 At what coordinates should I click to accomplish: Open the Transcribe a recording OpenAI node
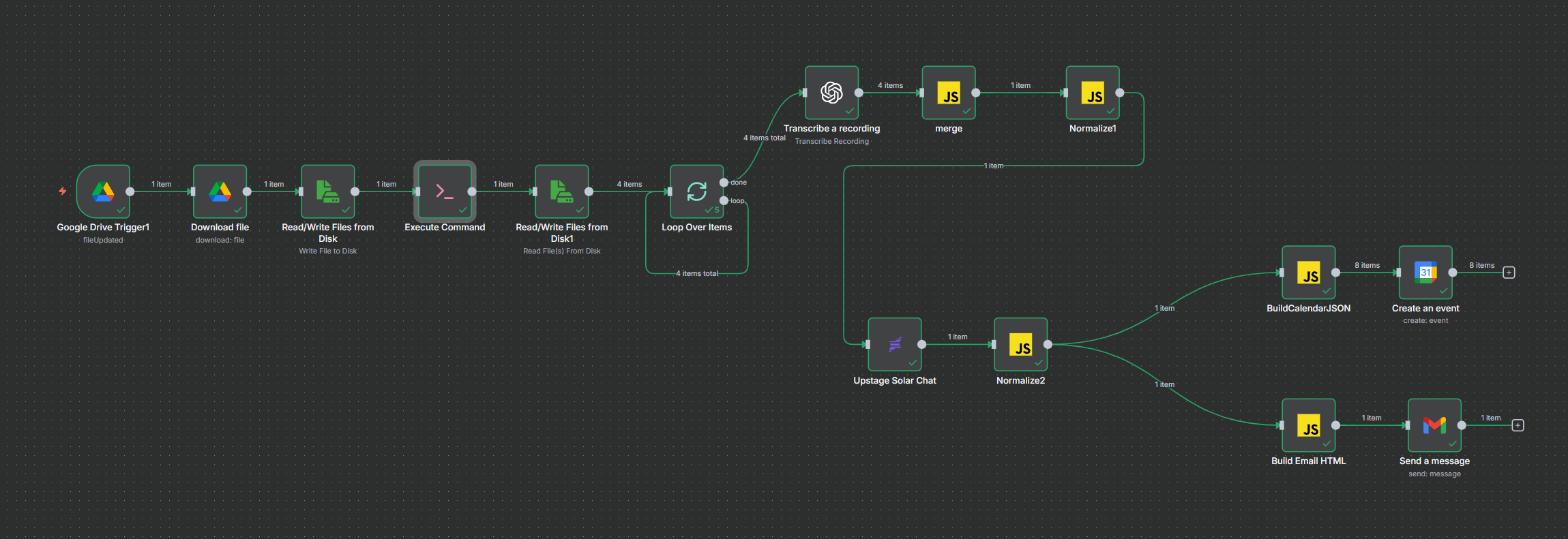(831, 93)
